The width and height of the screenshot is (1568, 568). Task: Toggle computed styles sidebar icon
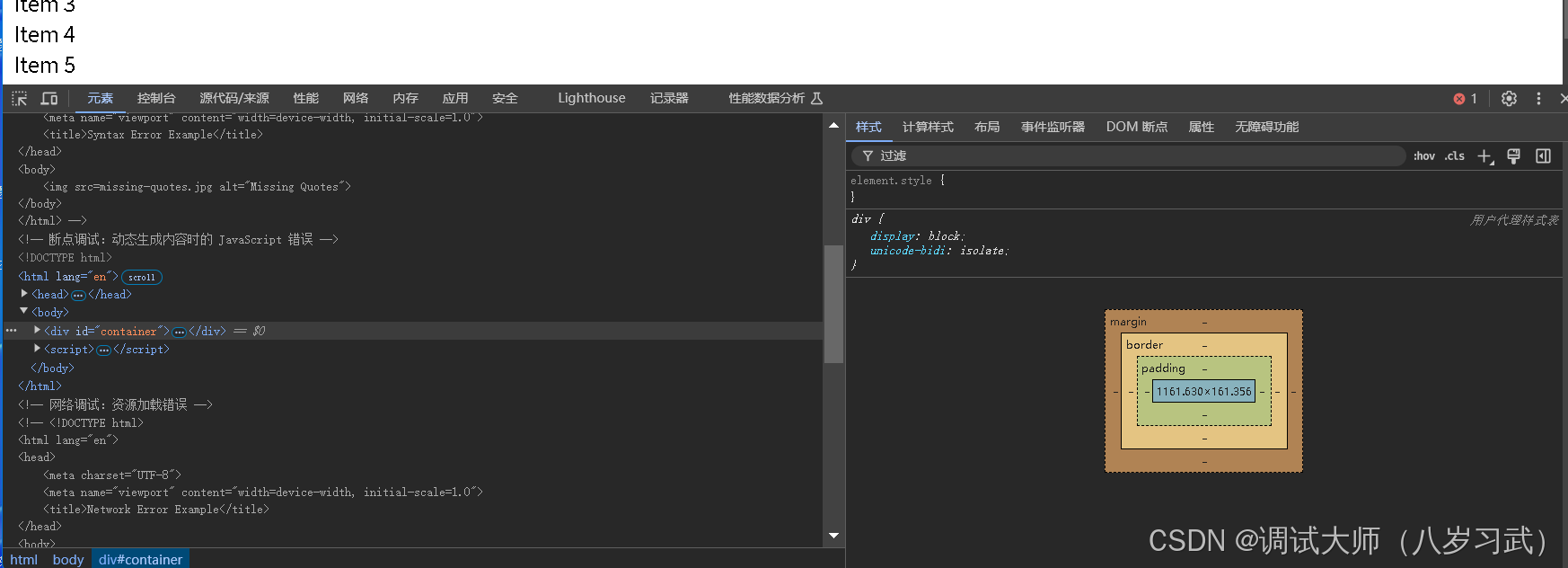(x=1543, y=156)
